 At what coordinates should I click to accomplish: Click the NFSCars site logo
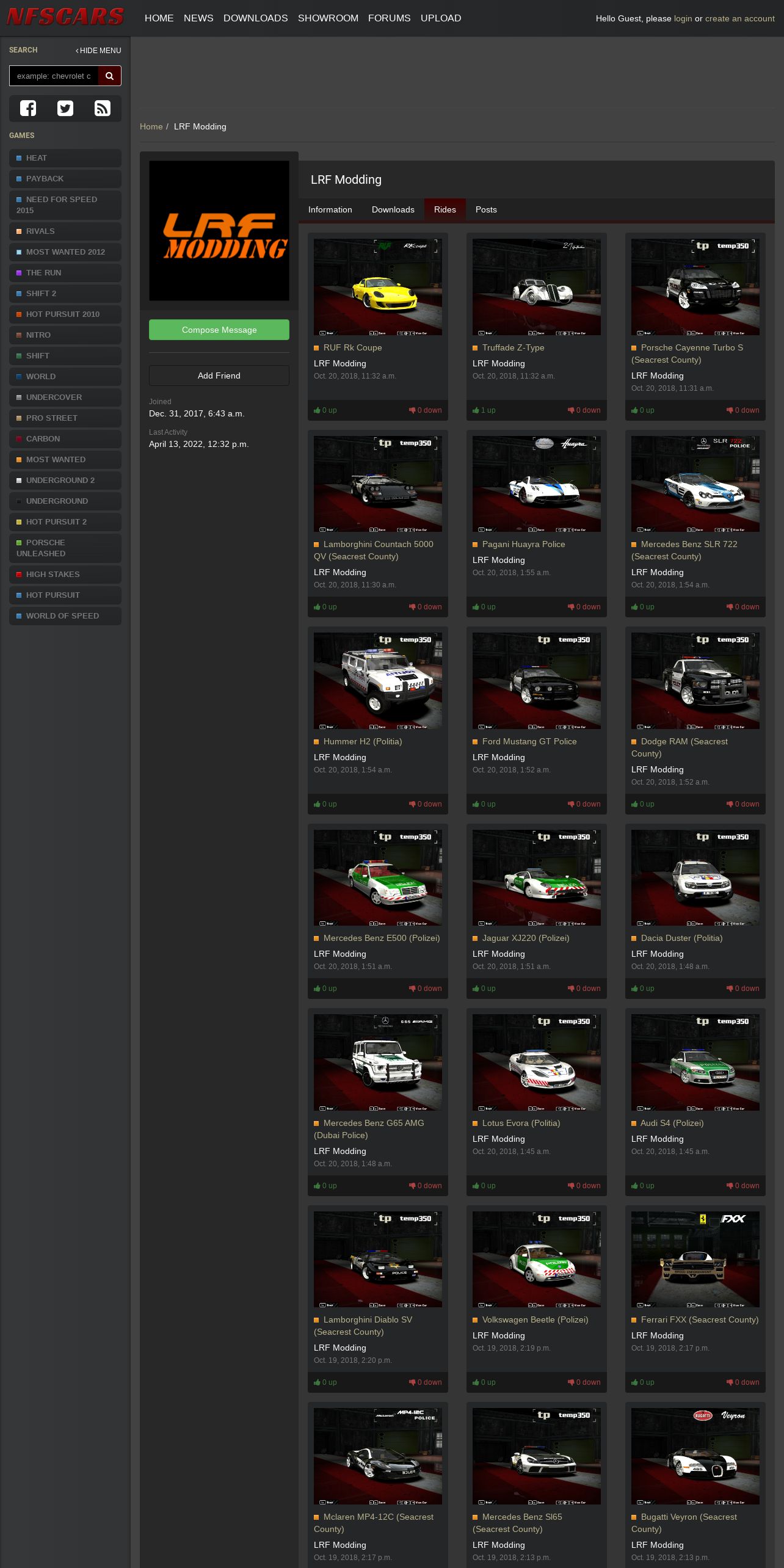tap(65, 17)
